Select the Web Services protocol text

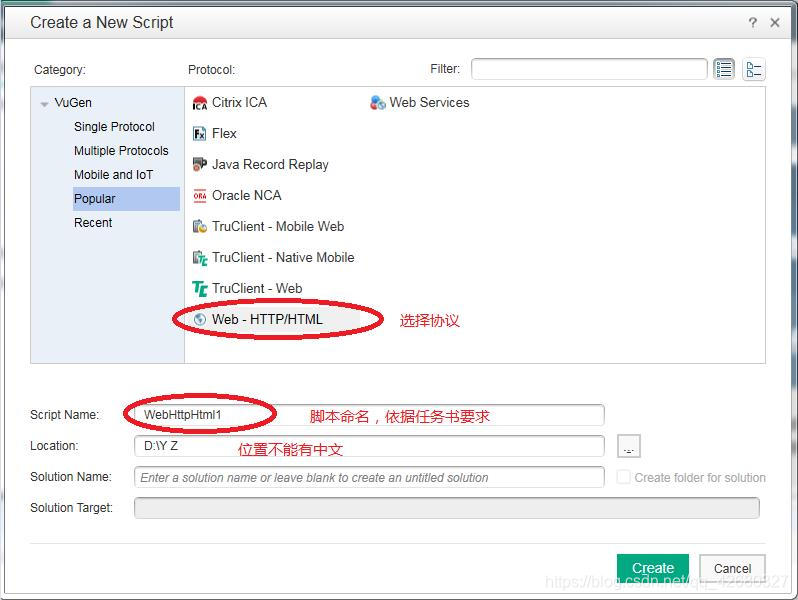tap(429, 103)
